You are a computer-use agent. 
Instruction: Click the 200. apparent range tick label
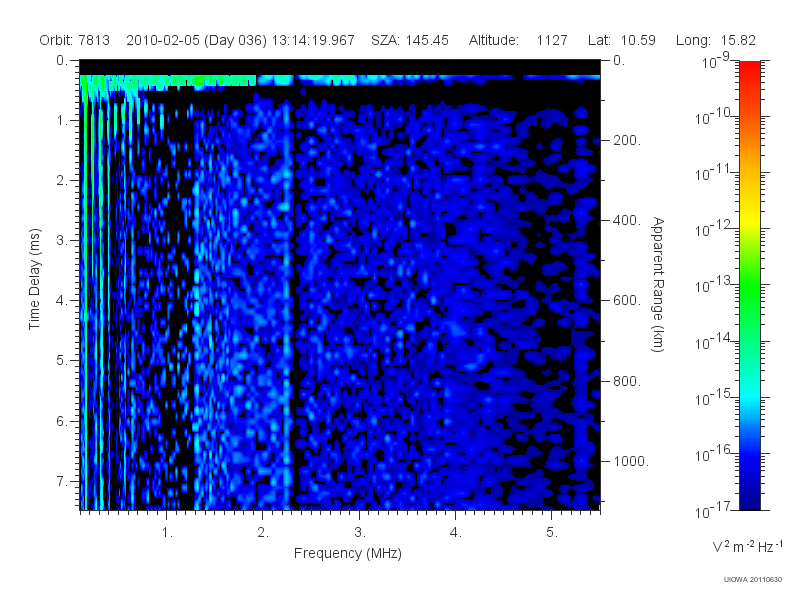click(x=627, y=140)
